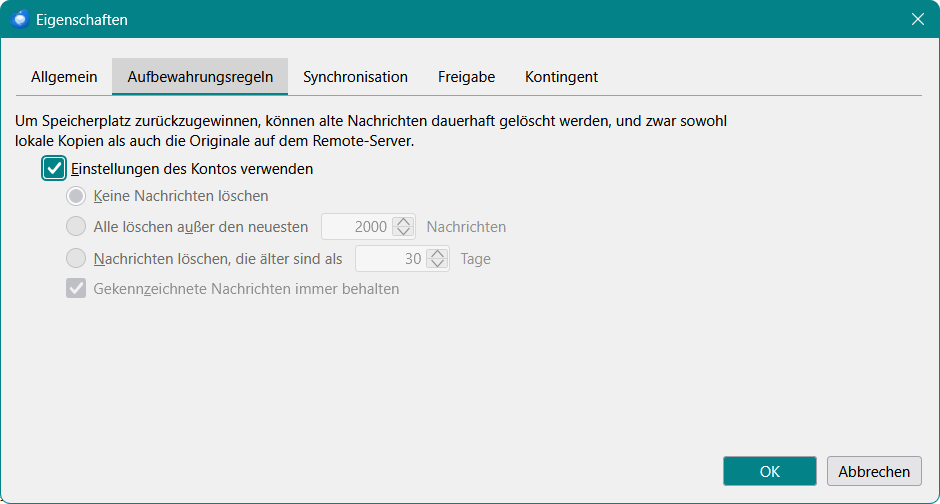Increase the 2000 Nachrichten count with up arrow

click(403, 222)
